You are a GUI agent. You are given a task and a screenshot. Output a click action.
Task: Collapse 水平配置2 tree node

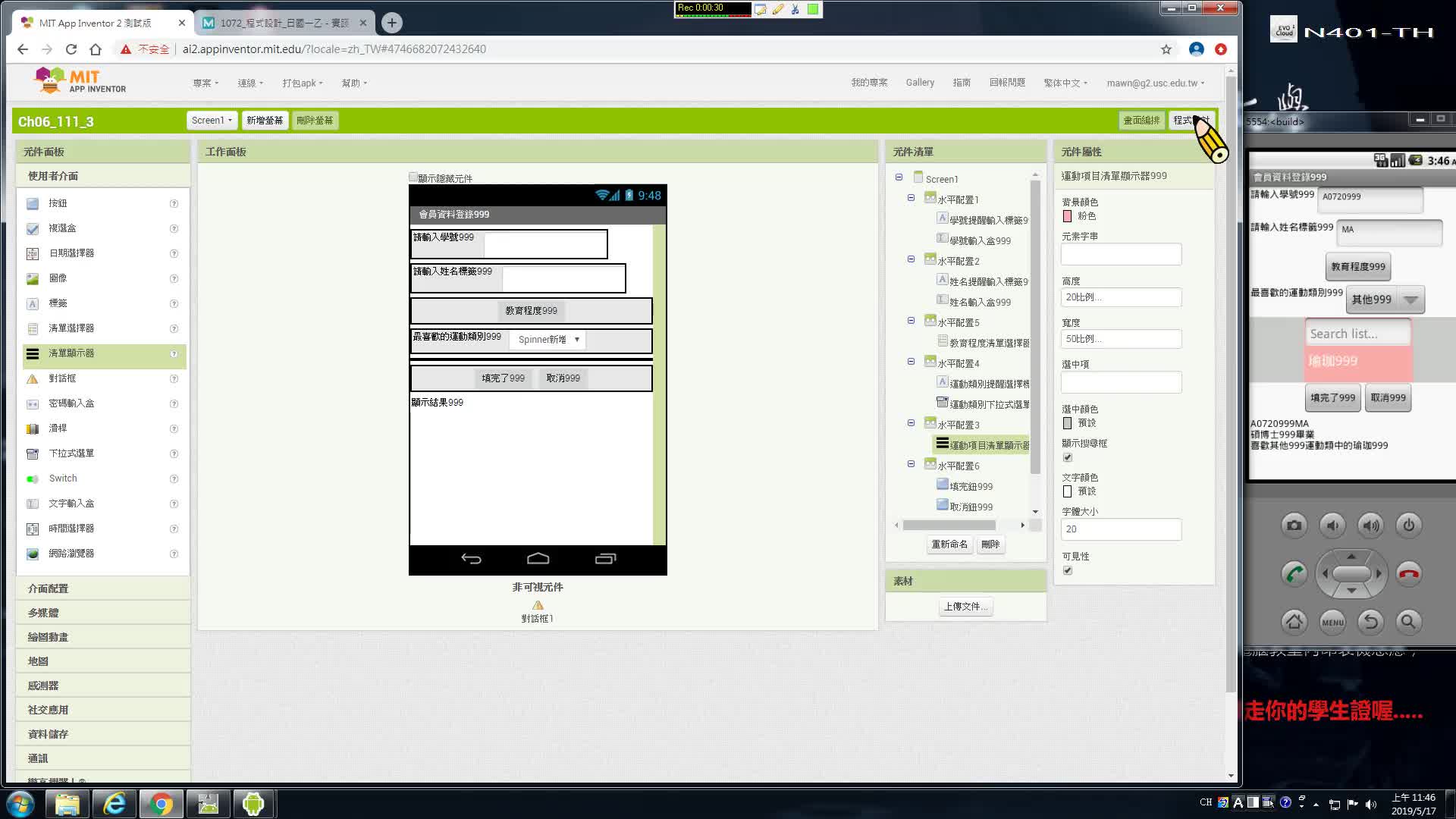click(x=911, y=259)
